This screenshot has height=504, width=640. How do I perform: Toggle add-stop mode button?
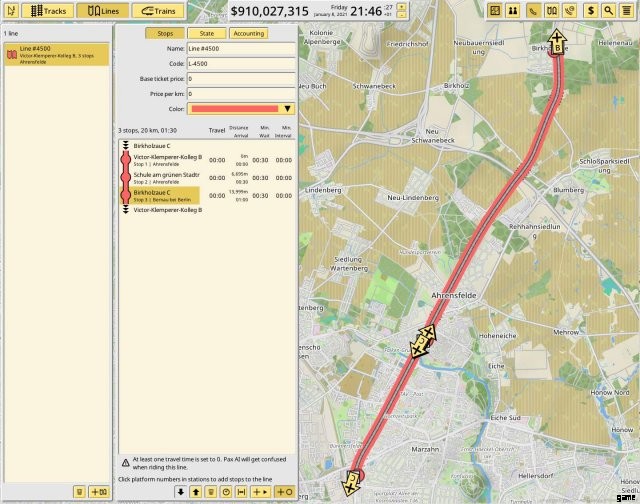(x=283, y=491)
